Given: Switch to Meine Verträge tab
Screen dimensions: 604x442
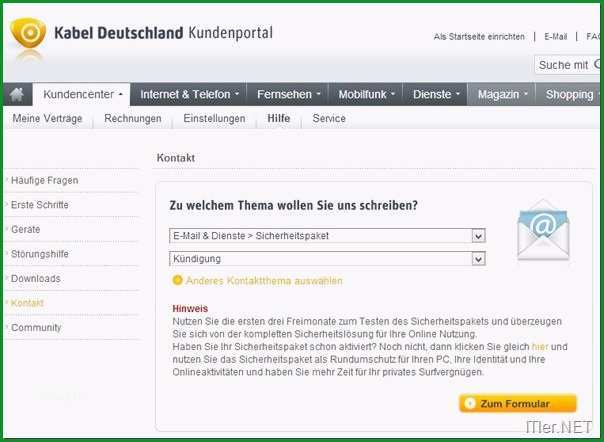Looking at the screenshot, I should pyautogui.click(x=47, y=118).
